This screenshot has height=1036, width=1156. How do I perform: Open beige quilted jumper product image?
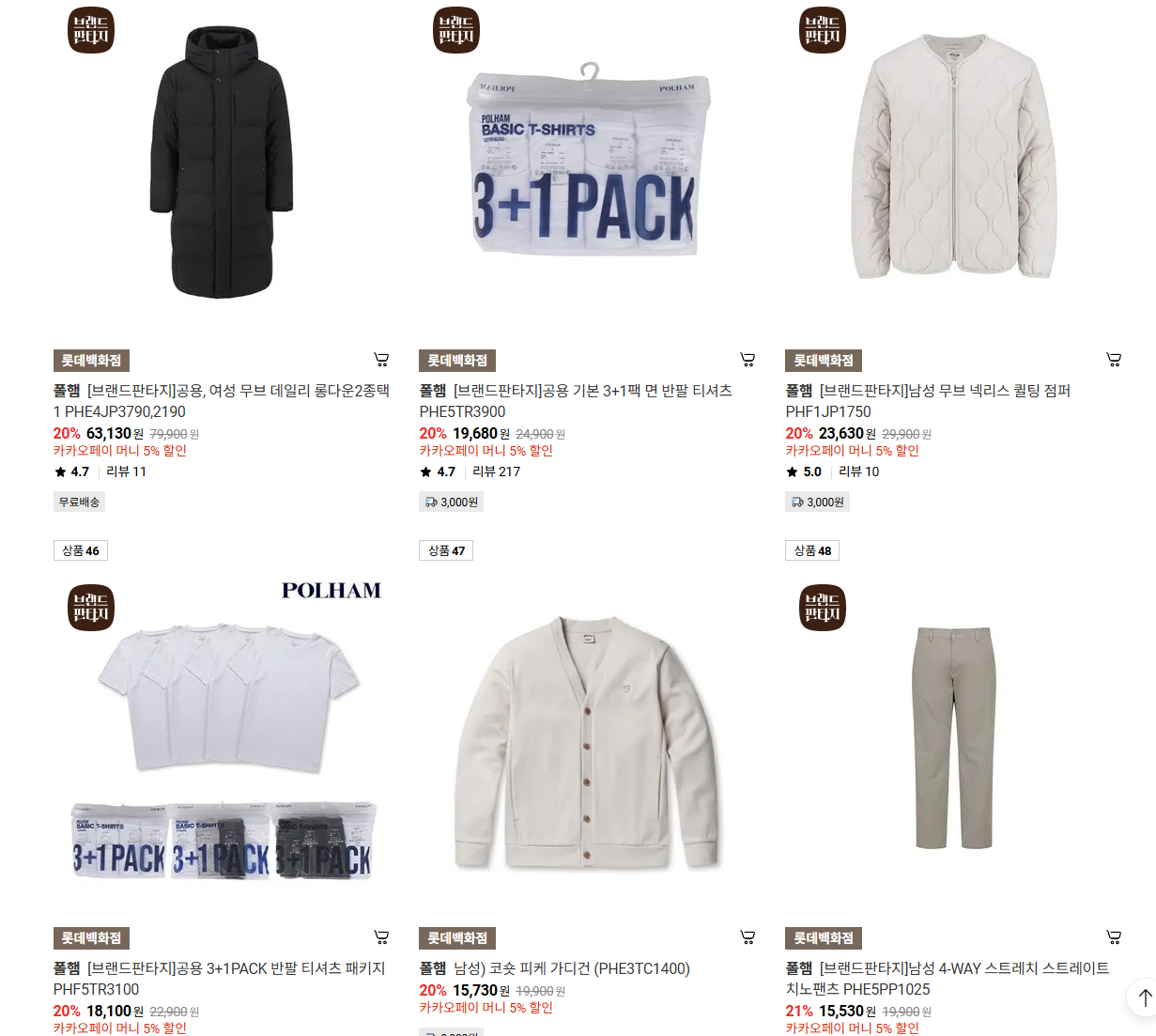954,162
